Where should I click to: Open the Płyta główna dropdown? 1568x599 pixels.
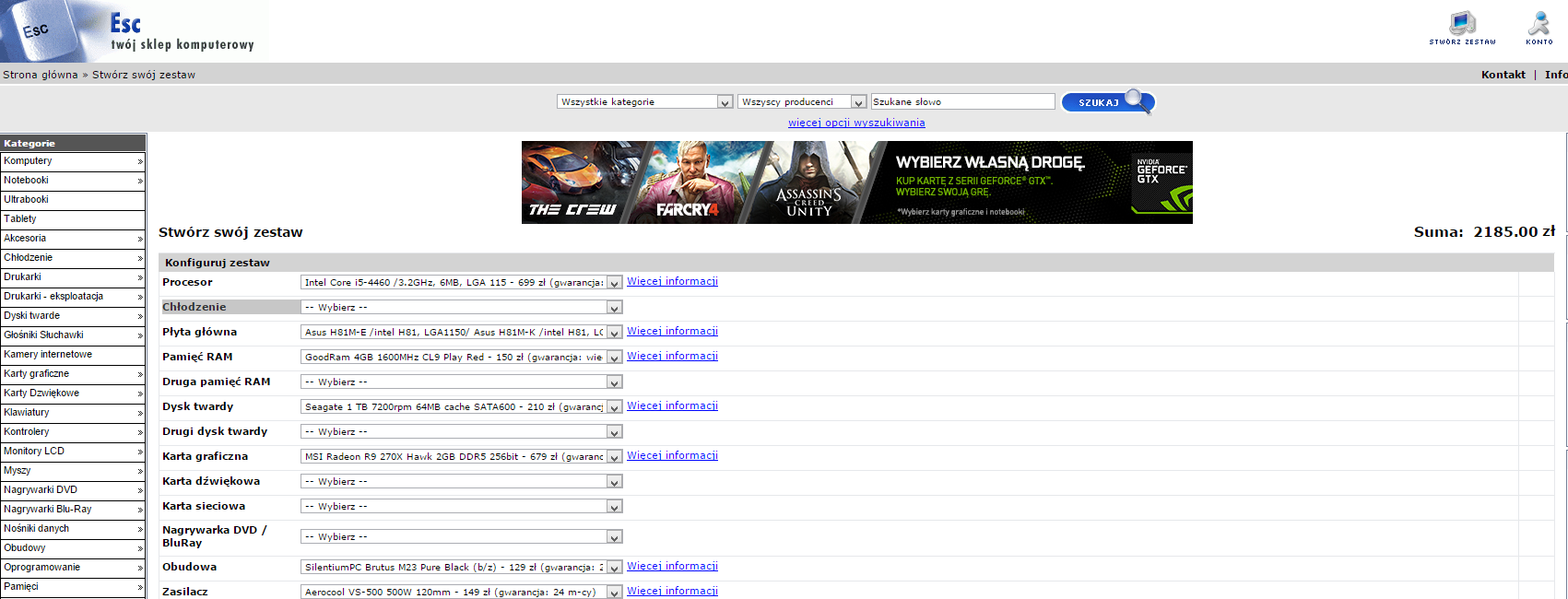462,333
